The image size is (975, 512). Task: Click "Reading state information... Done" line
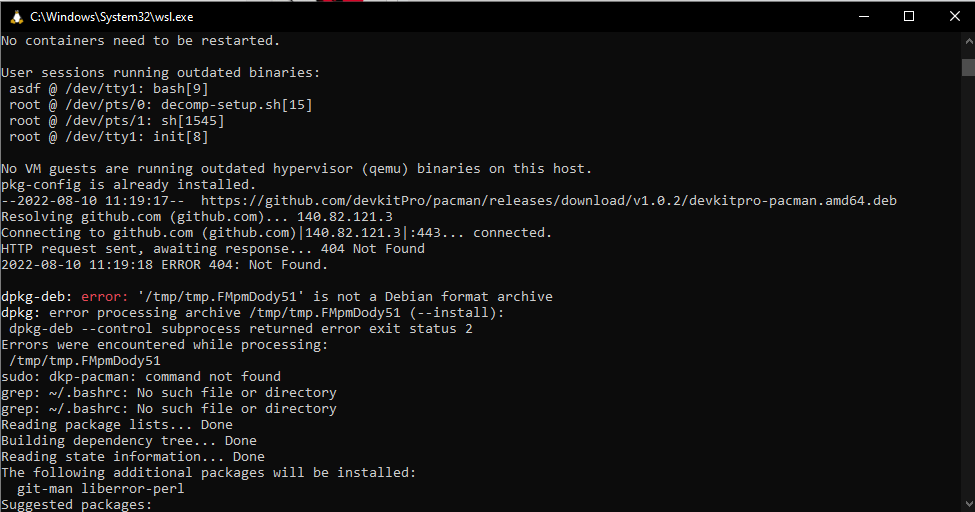(x=132, y=457)
